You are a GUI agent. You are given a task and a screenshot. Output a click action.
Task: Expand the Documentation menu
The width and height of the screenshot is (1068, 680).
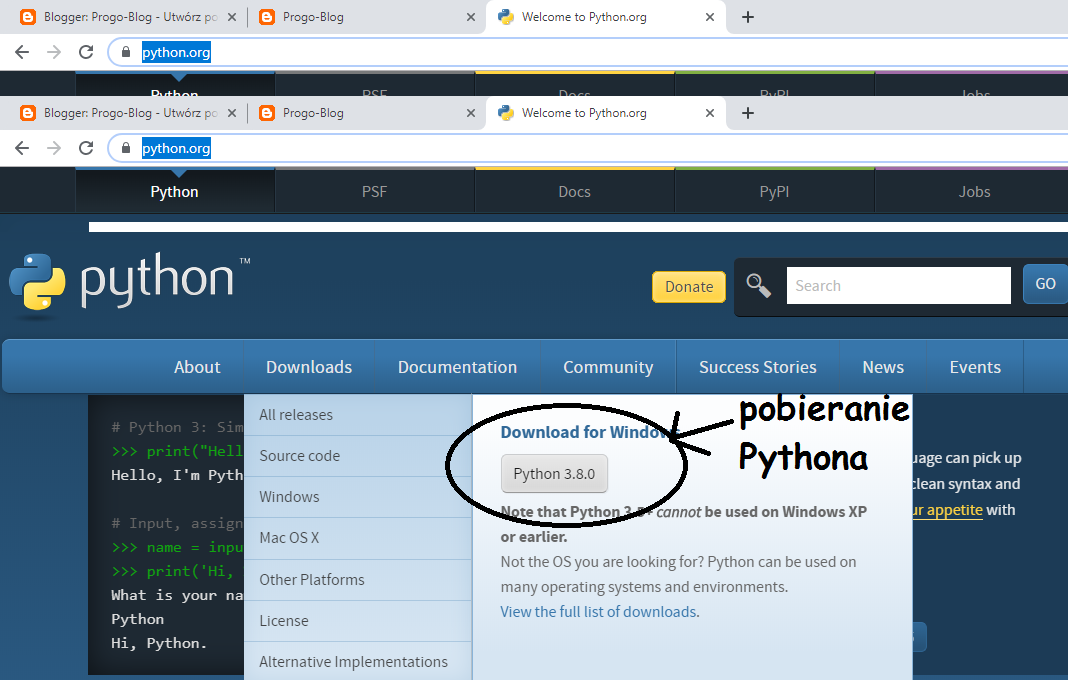(457, 366)
